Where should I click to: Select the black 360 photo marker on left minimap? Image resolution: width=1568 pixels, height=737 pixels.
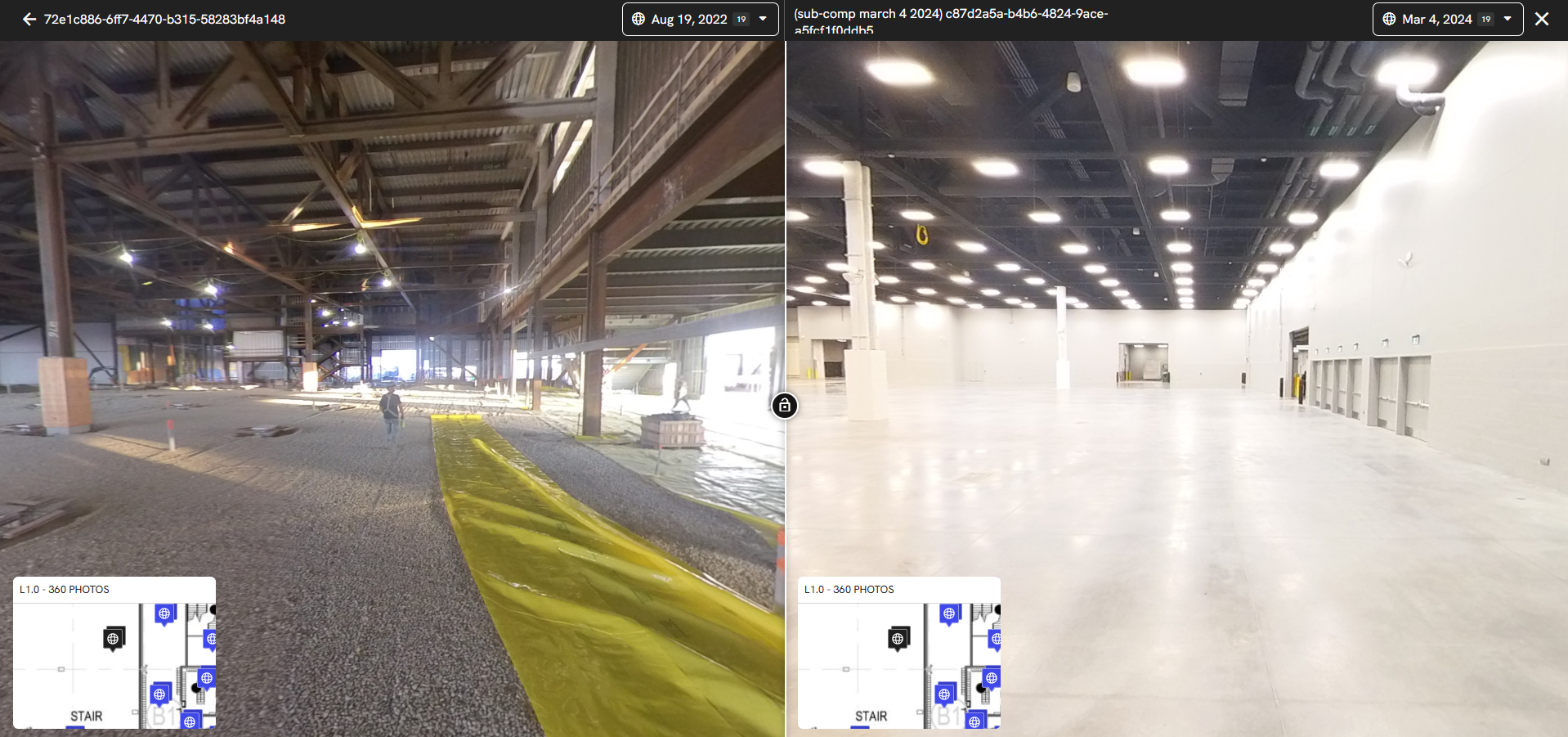point(114,638)
